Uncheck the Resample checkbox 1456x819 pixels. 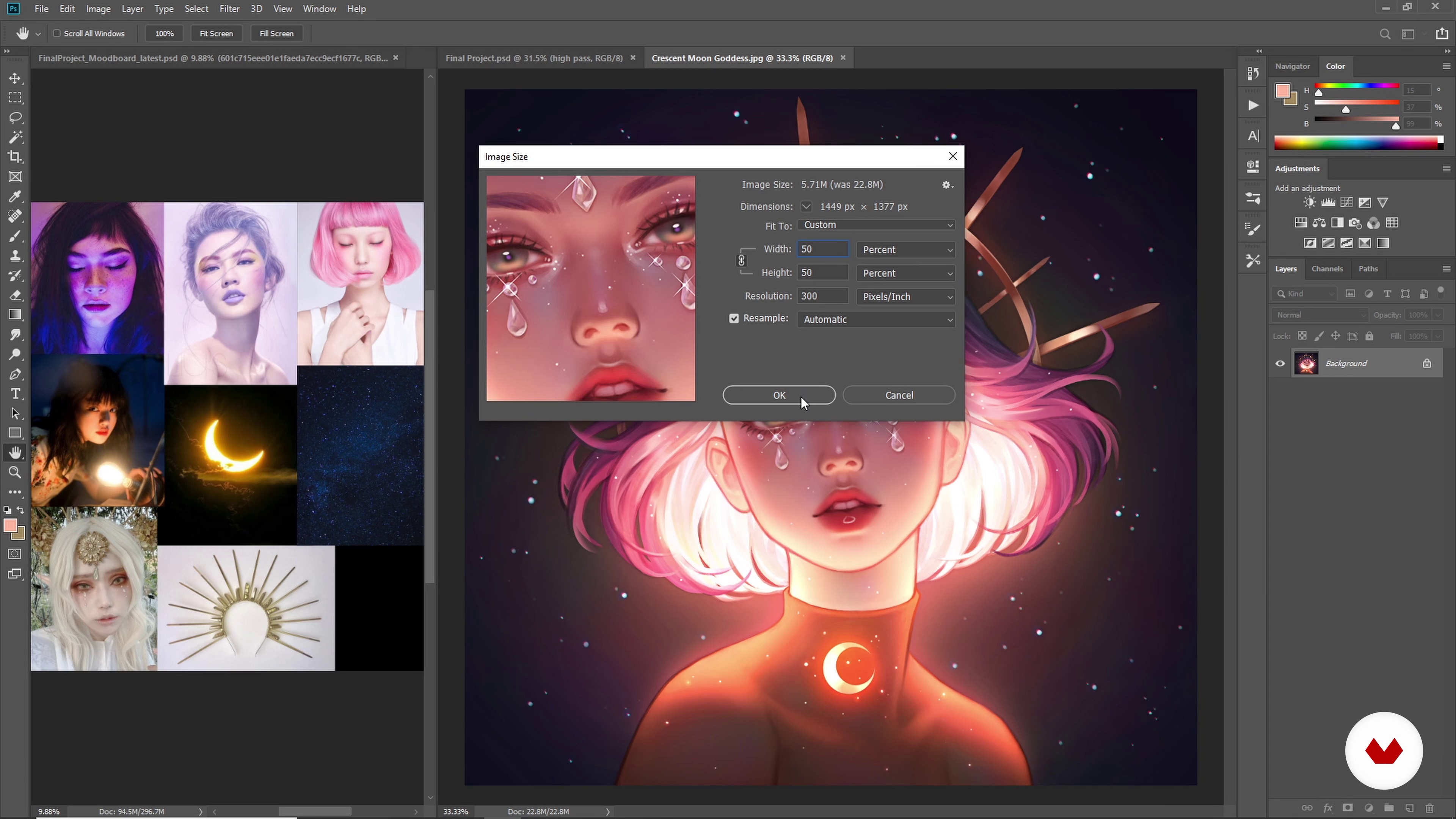click(x=734, y=319)
